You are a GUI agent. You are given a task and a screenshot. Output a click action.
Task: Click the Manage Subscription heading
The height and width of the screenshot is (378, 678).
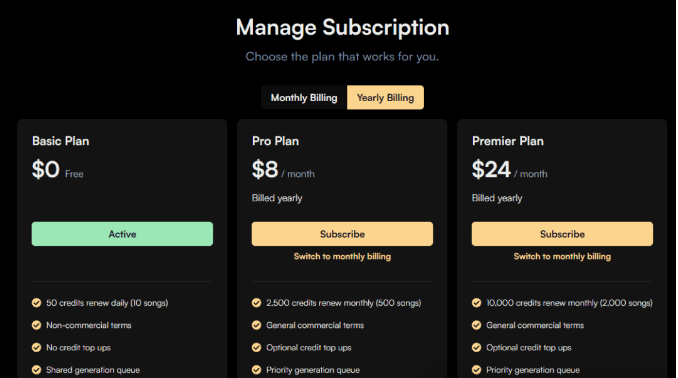tap(342, 28)
